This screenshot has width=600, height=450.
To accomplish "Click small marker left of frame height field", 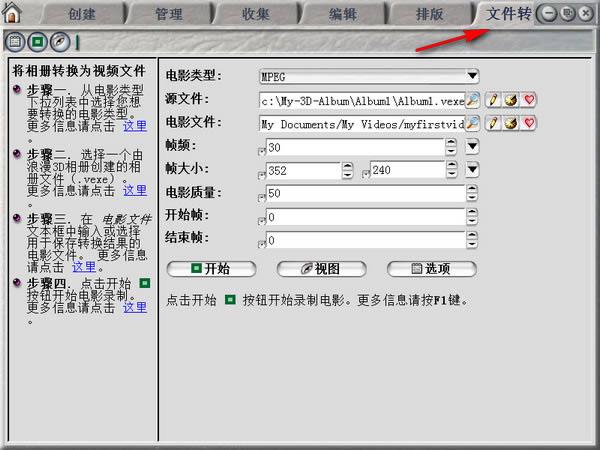I will click(x=366, y=174).
